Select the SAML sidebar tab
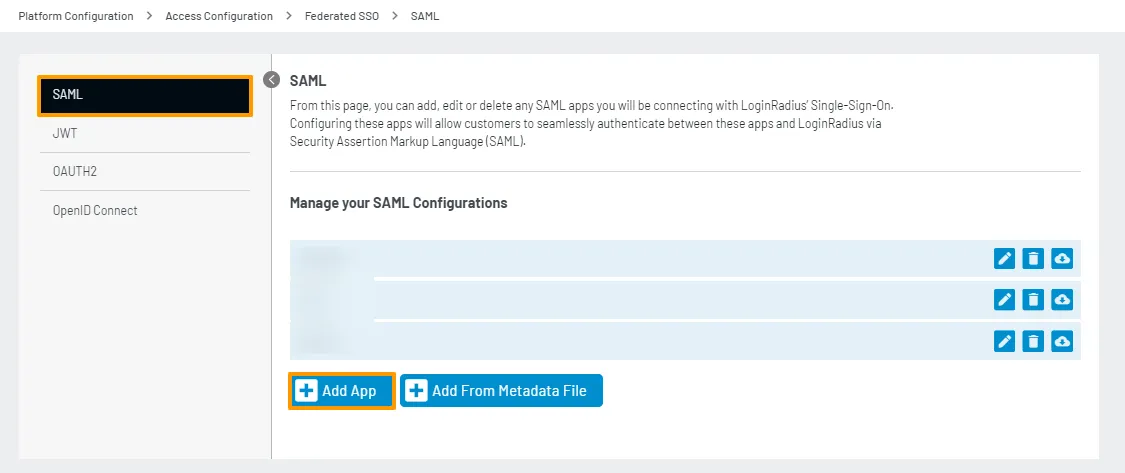Viewport: 1125px width, 473px height. [145, 95]
